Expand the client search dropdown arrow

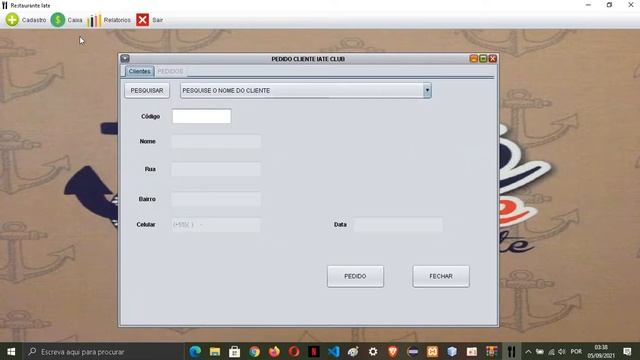click(x=427, y=90)
